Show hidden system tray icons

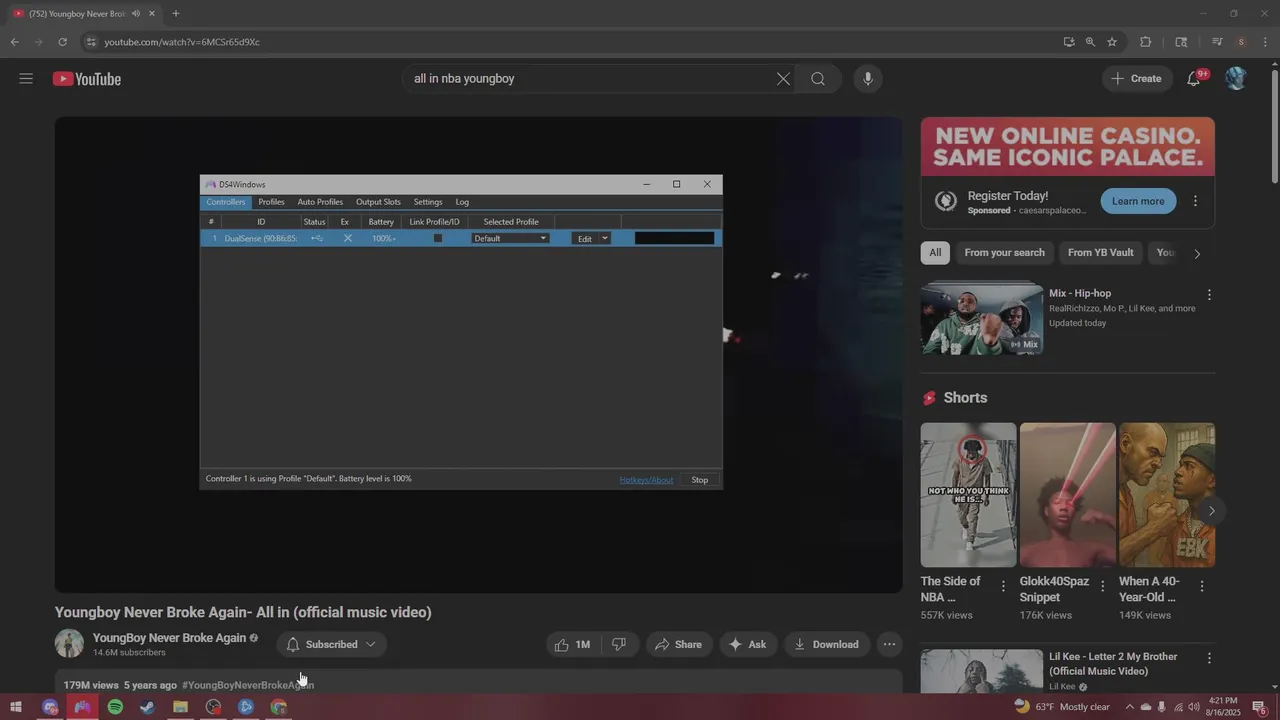pyautogui.click(x=1130, y=707)
